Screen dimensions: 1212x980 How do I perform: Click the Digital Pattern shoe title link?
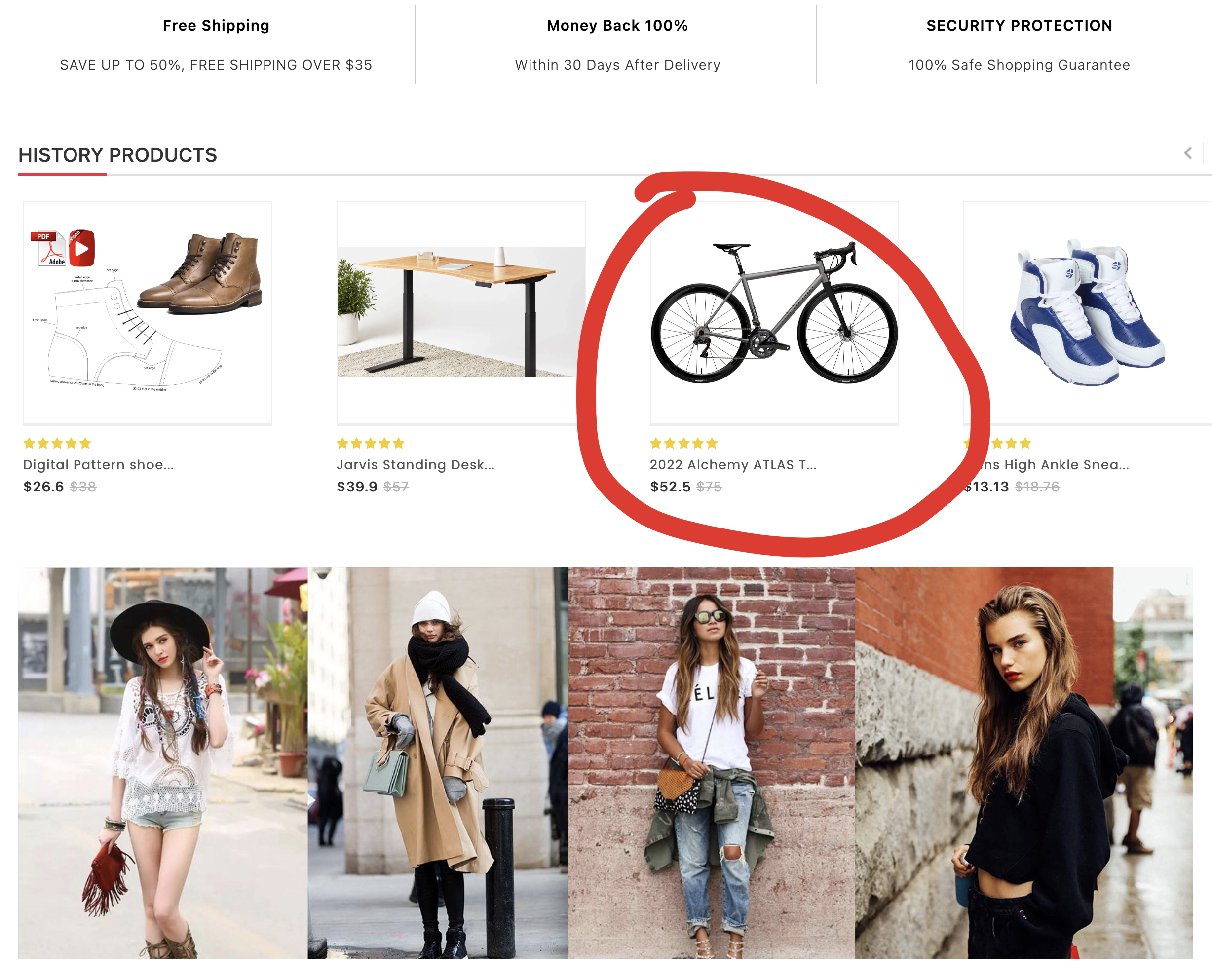coord(98,465)
